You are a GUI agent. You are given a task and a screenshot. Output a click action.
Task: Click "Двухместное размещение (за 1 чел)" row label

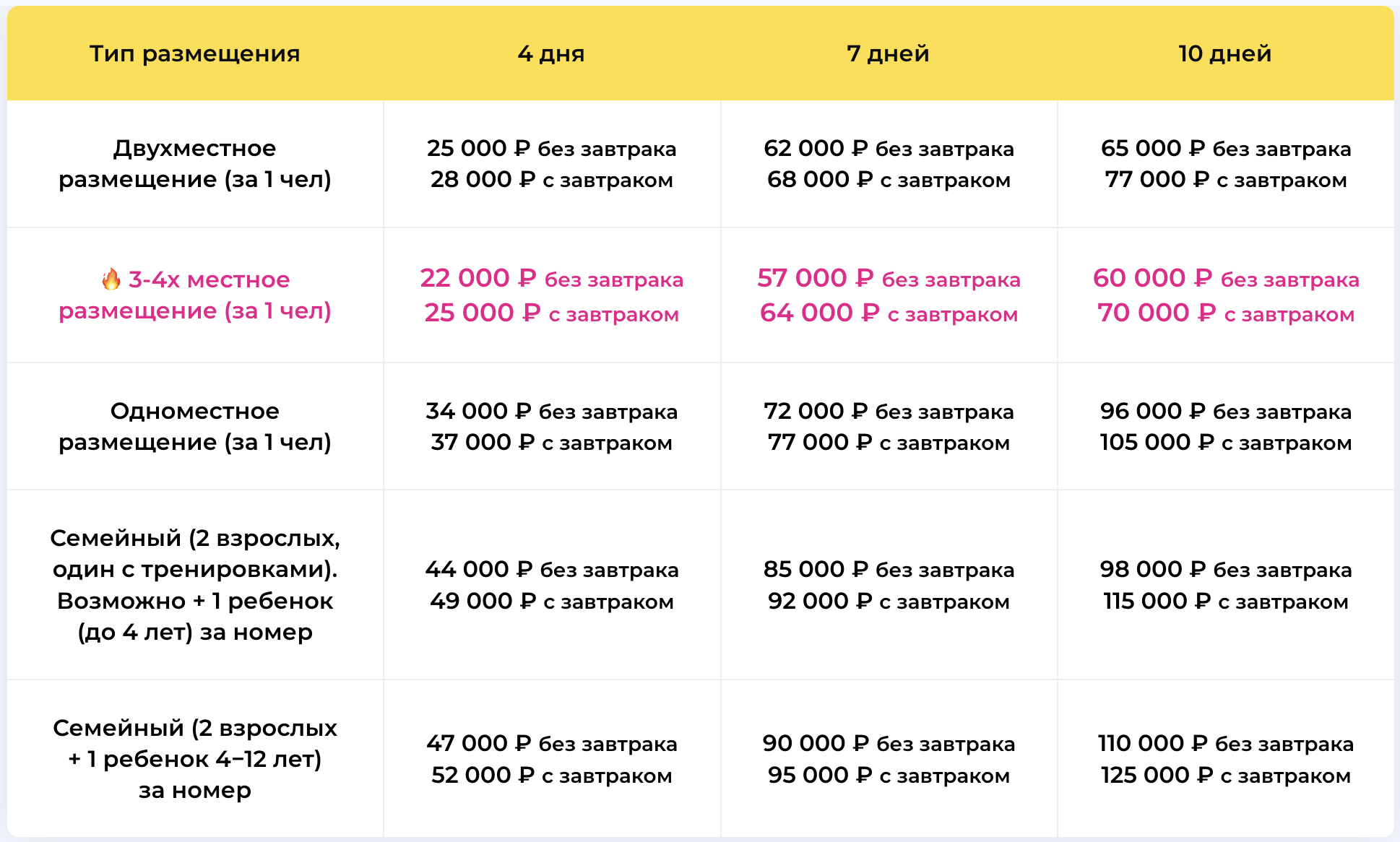[x=194, y=164]
